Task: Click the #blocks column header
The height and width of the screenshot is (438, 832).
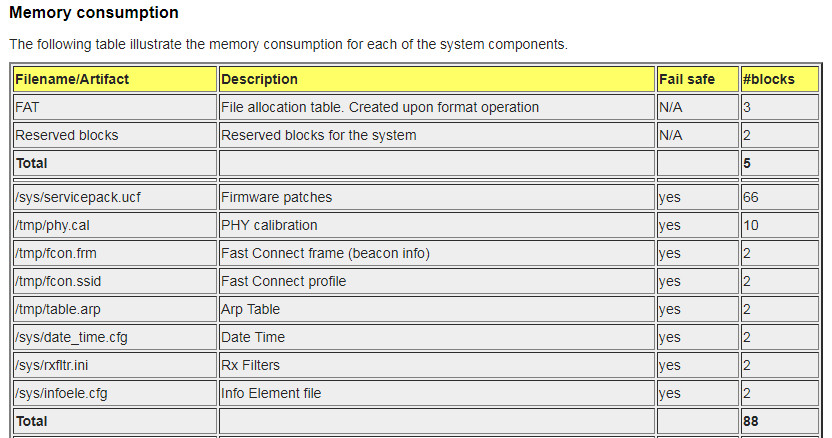Action: [768, 79]
